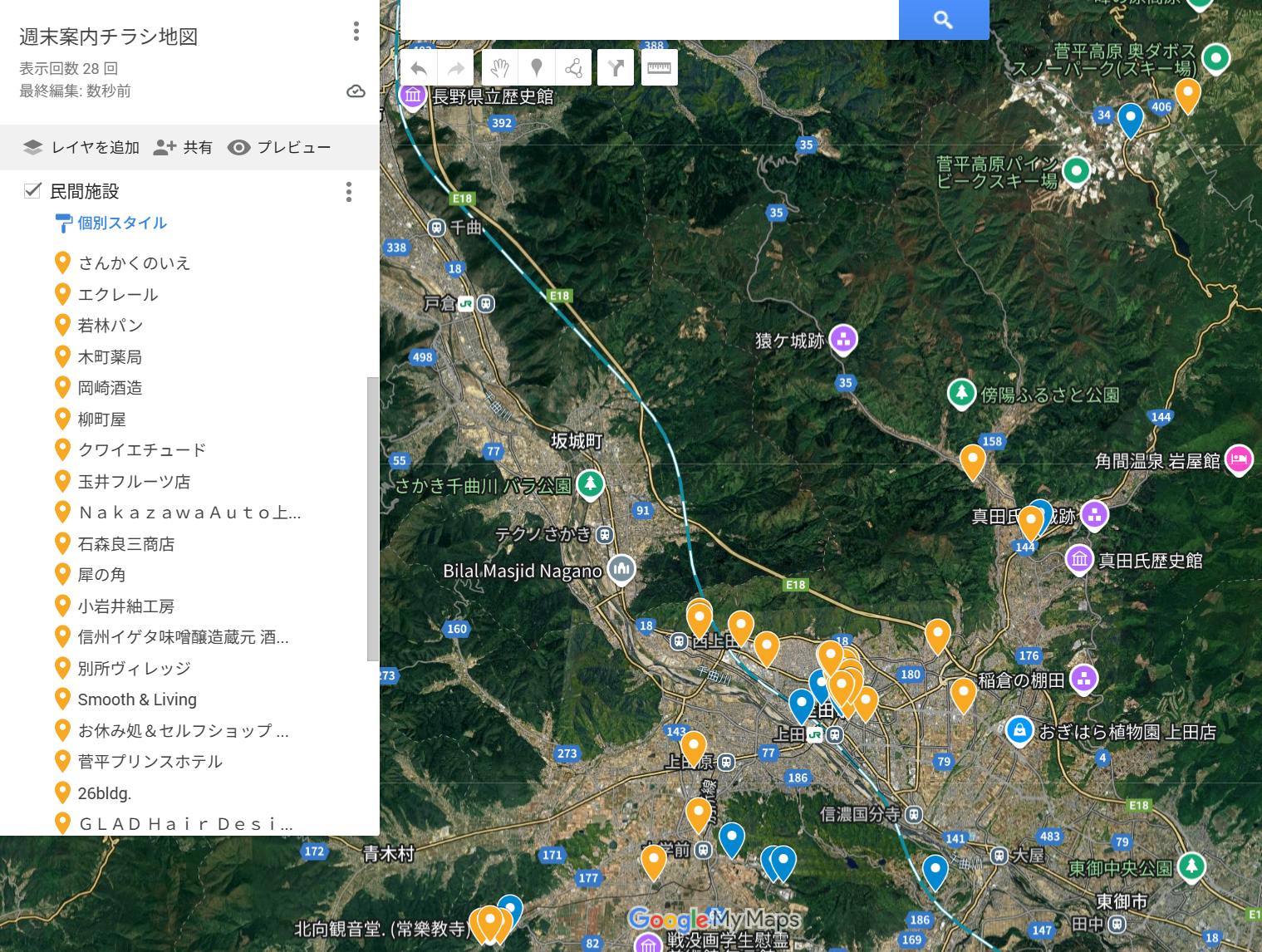Screen dimensions: 1262x952
Task: Select the add directions tool
Action: [616, 68]
